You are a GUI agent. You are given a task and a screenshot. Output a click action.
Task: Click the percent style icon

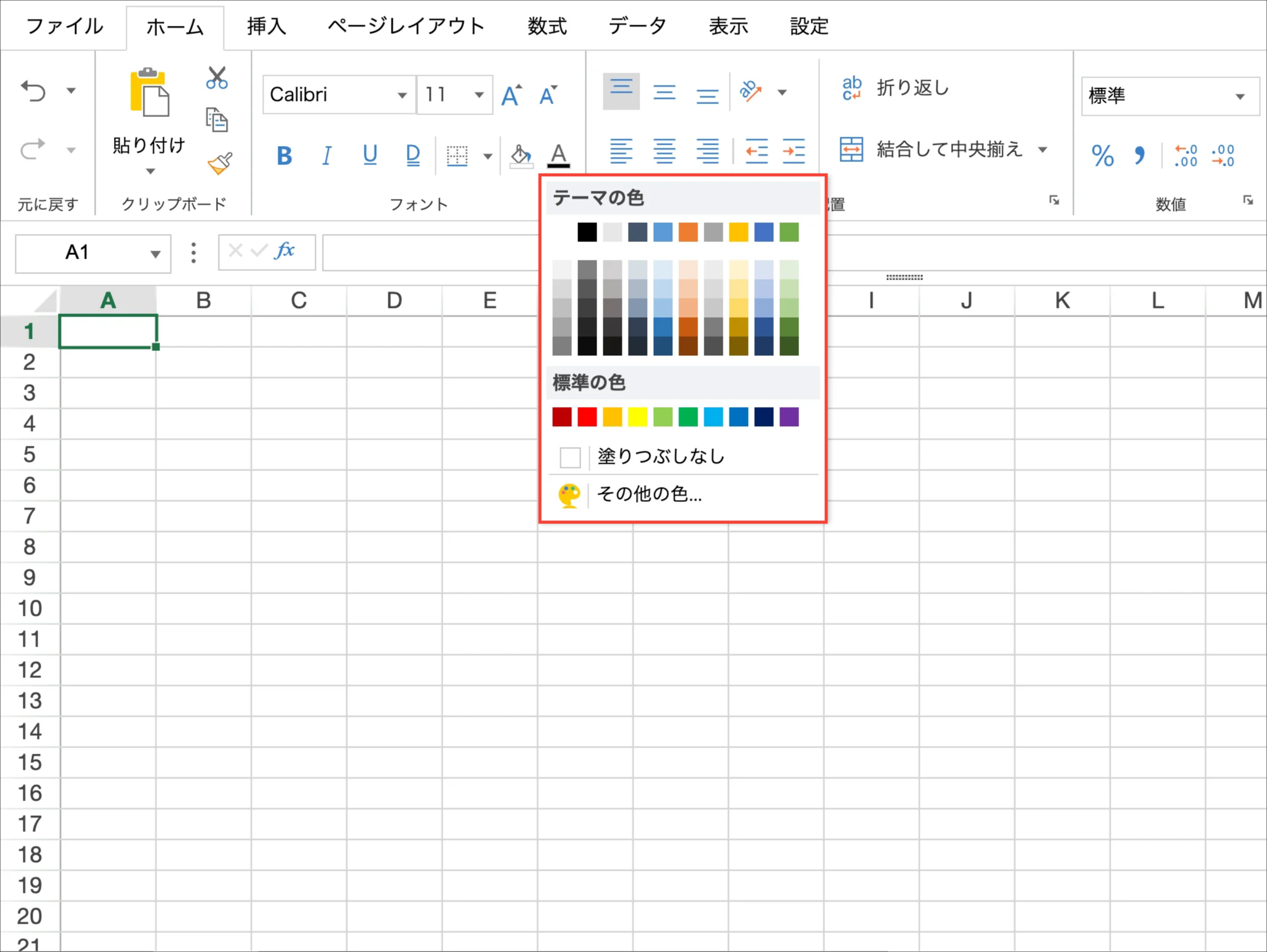coord(1102,155)
